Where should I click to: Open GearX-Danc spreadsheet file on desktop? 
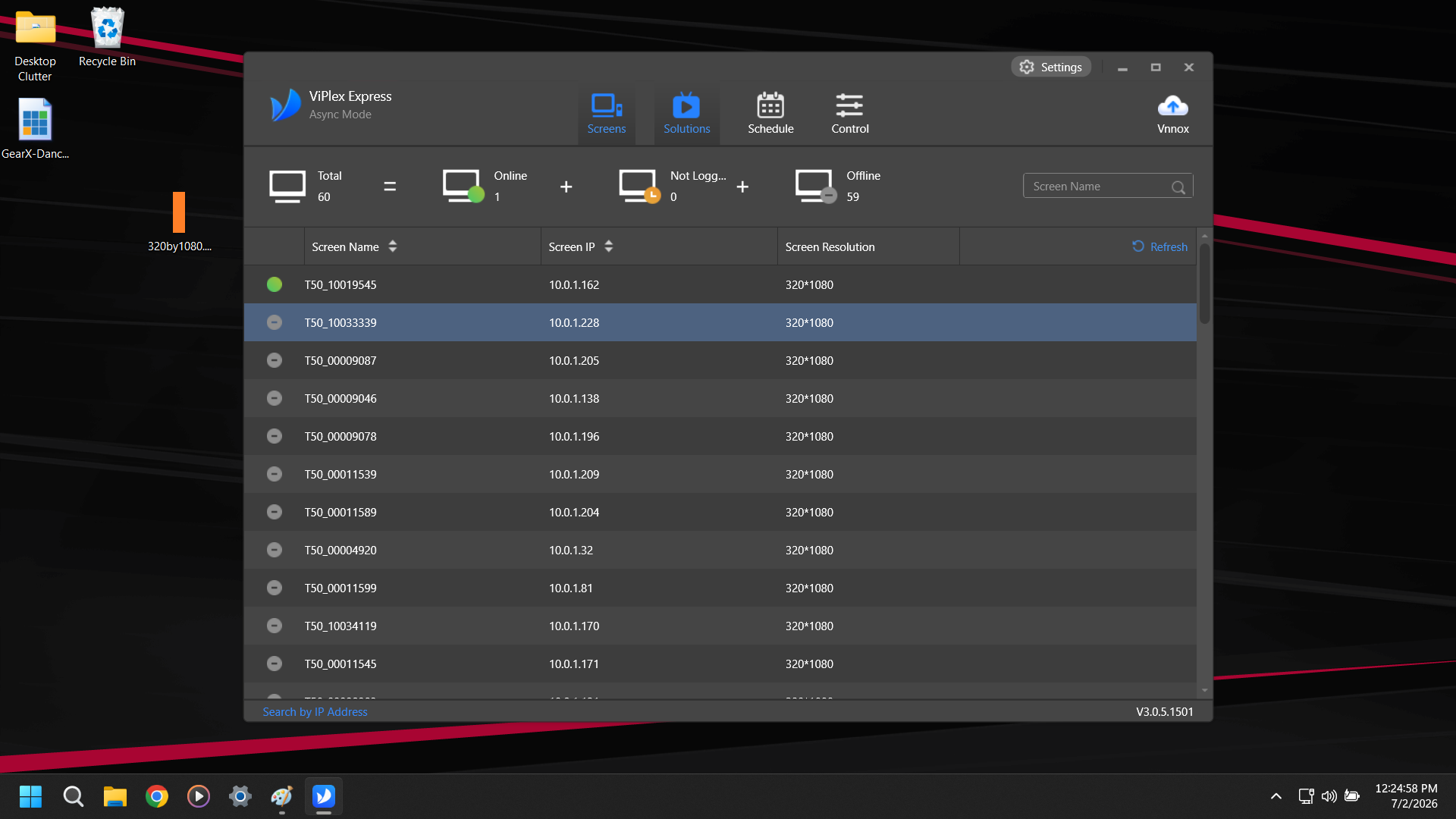click(x=35, y=129)
